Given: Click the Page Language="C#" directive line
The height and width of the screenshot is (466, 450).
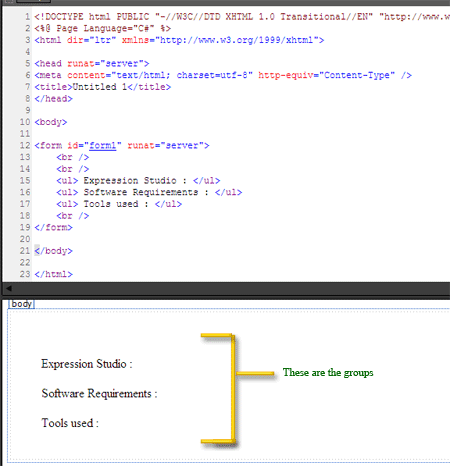Looking at the screenshot, I should point(103,29).
